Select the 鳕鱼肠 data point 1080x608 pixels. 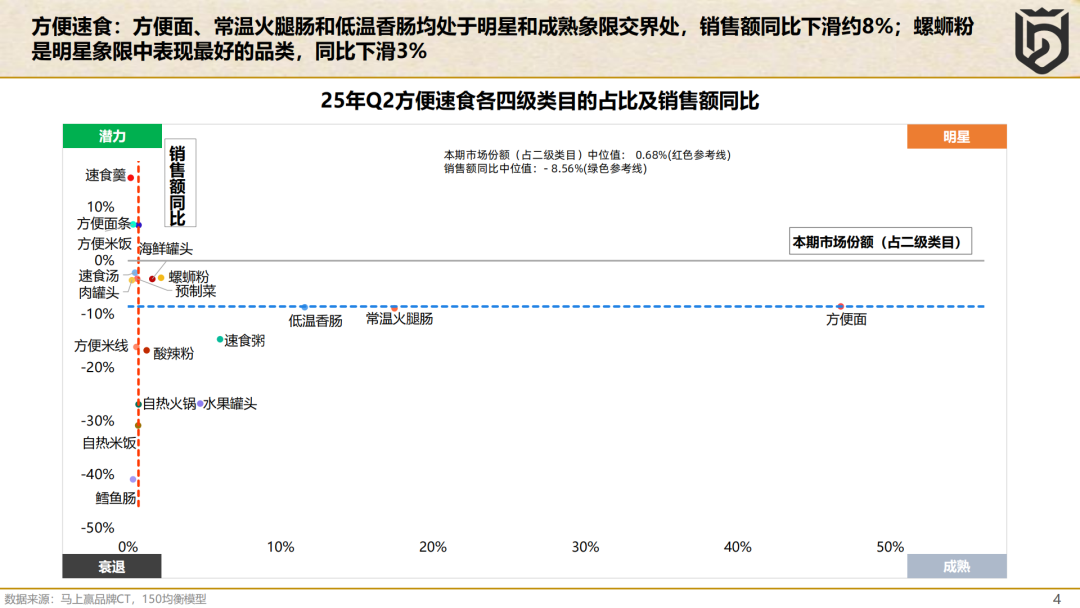tap(133, 479)
